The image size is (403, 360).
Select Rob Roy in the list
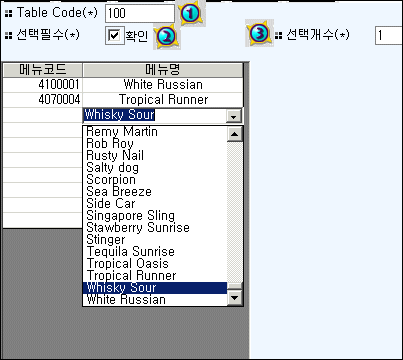(x=155, y=144)
